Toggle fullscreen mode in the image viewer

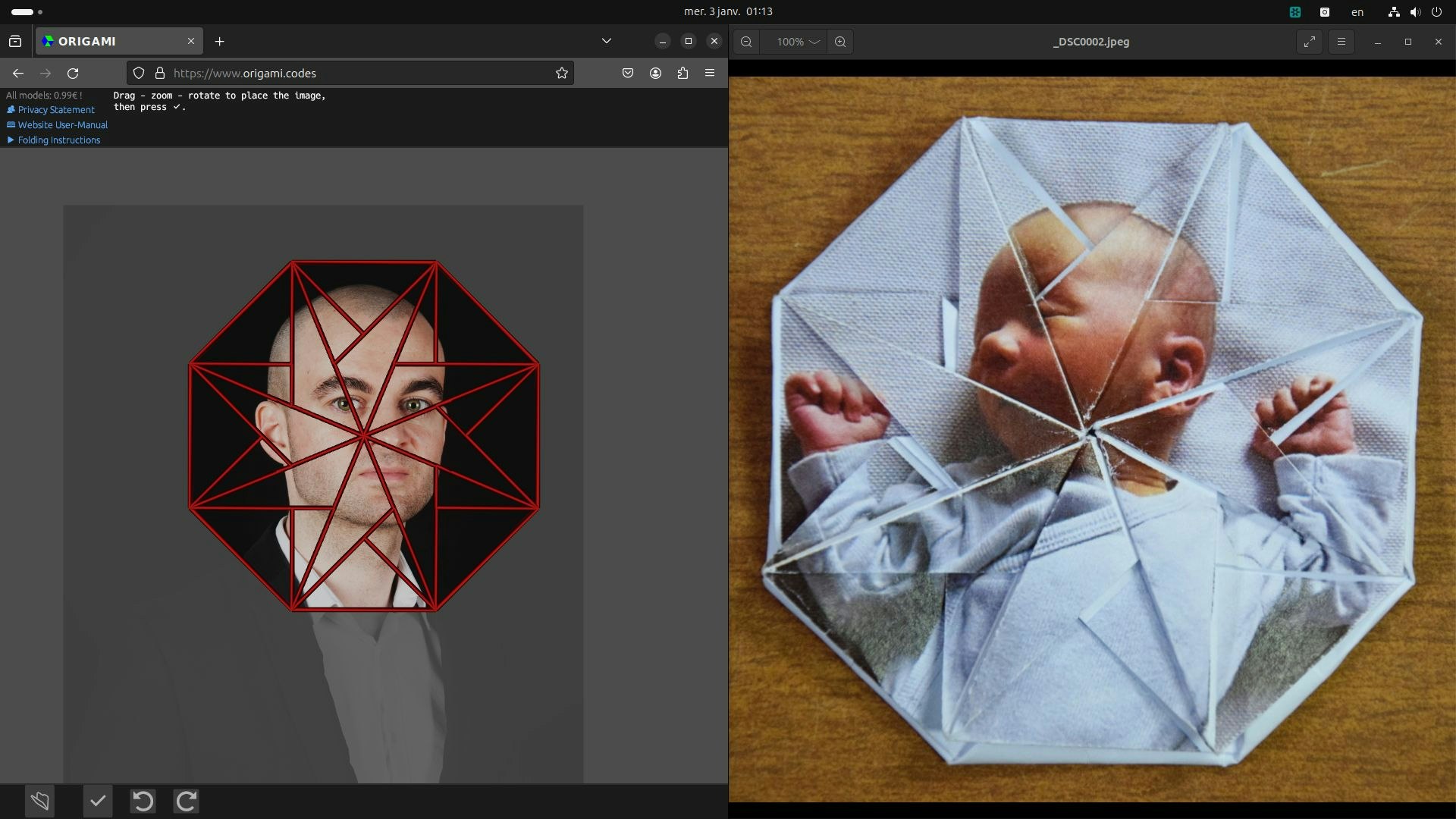(1309, 42)
